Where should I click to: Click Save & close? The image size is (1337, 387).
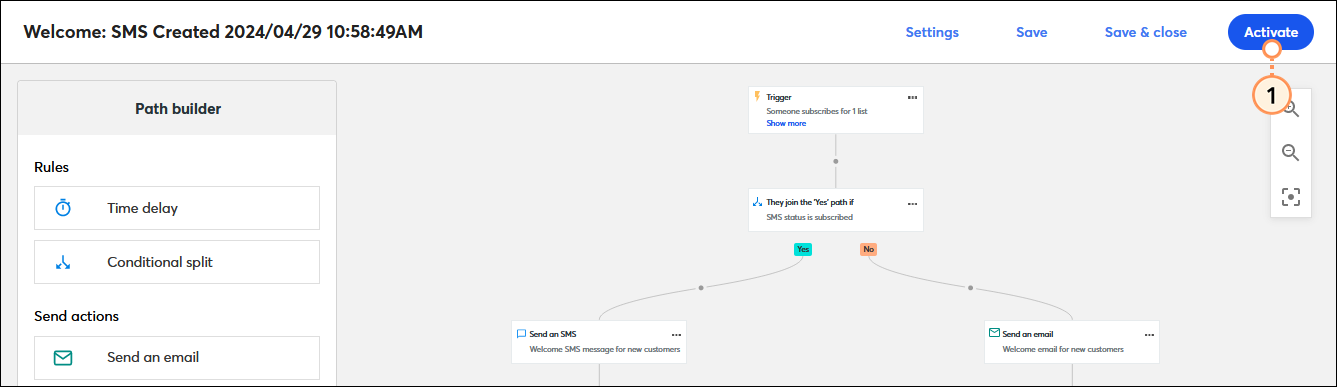pos(1145,32)
